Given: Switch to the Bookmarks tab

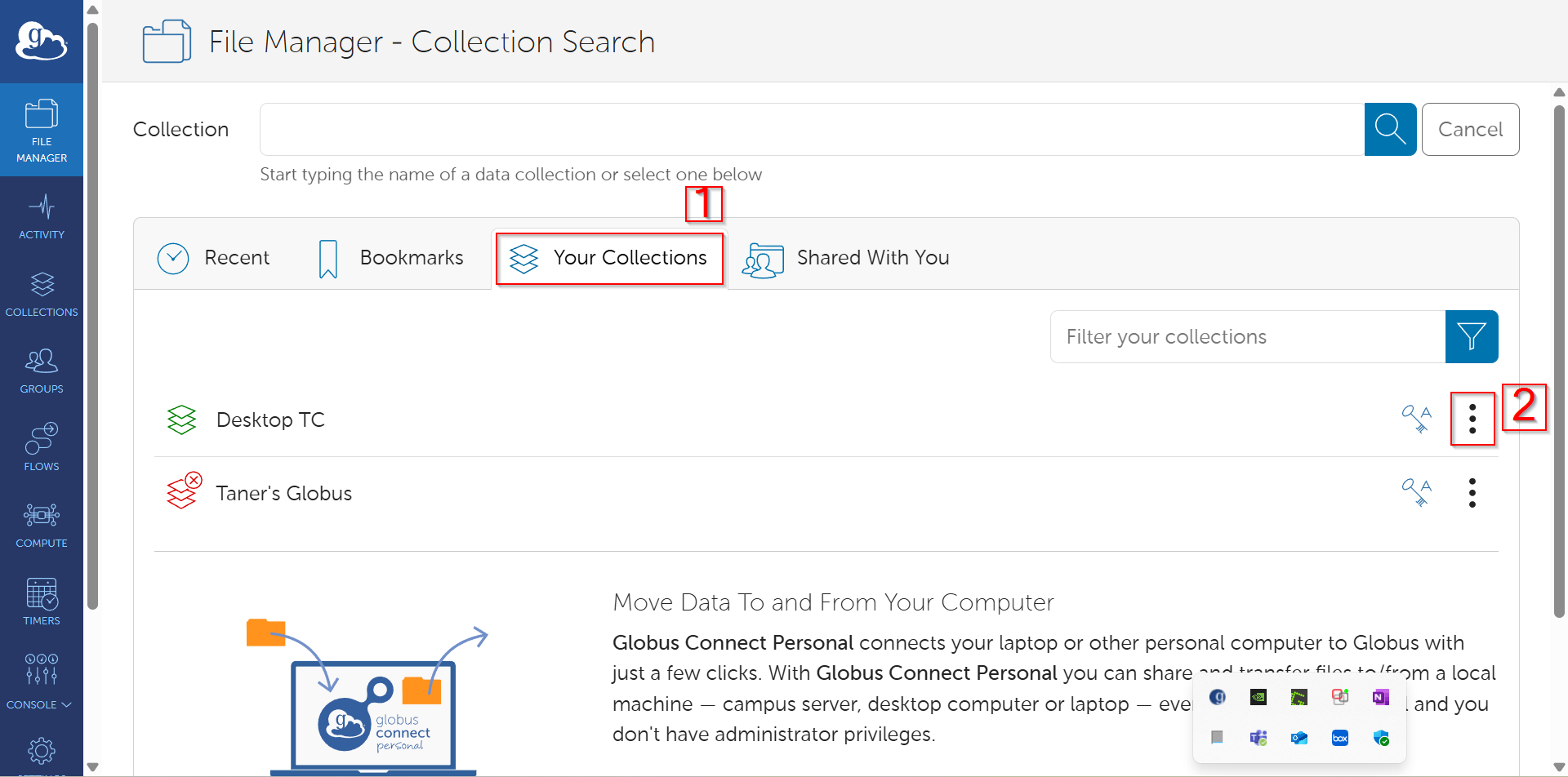Looking at the screenshot, I should pyautogui.click(x=391, y=258).
